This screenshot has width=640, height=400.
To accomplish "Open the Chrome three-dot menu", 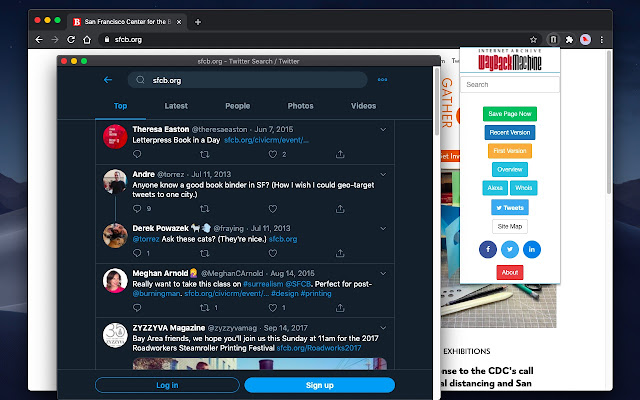I will pyautogui.click(x=602, y=40).
